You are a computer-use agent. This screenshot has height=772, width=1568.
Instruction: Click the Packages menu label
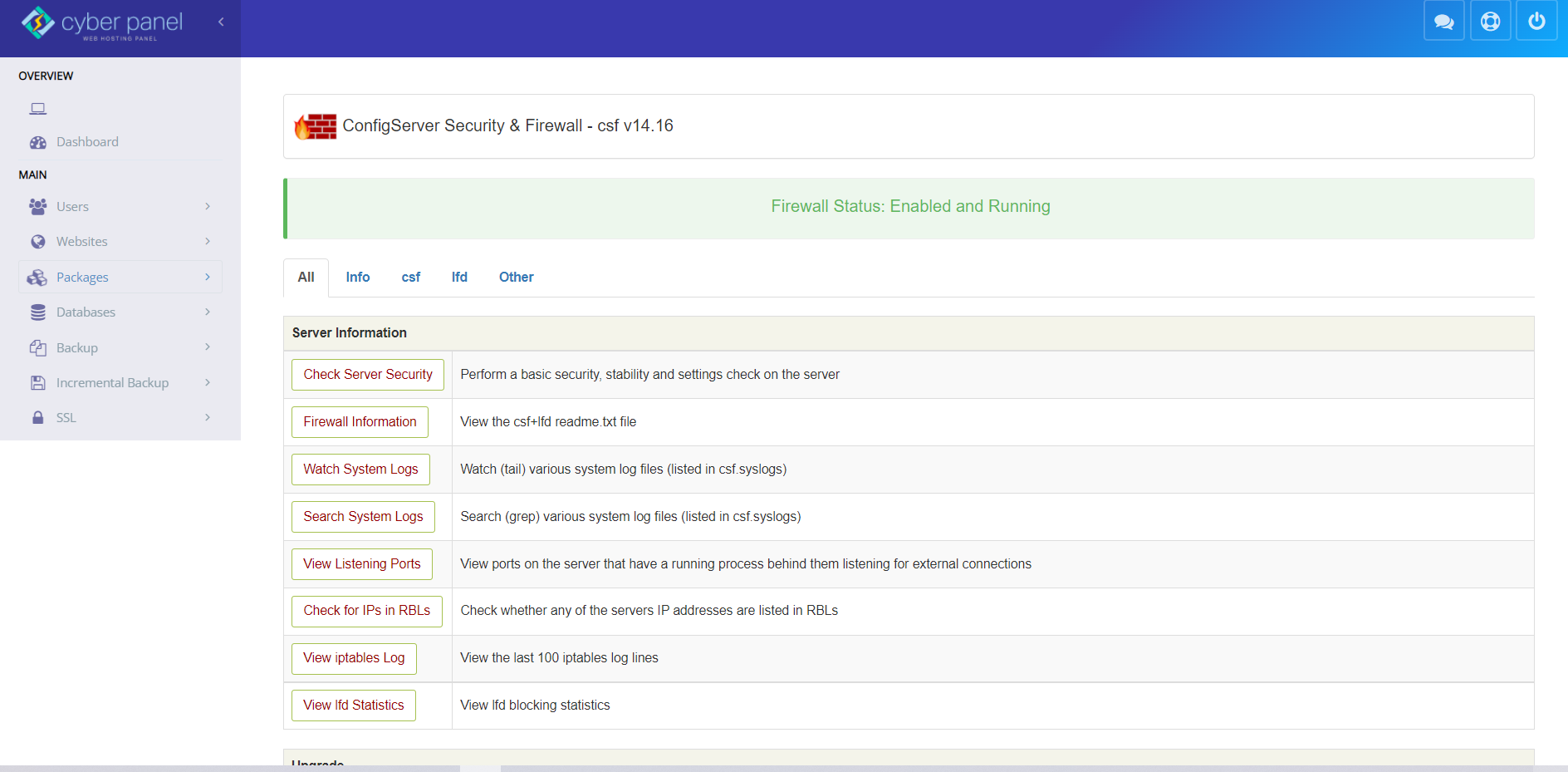82,278
